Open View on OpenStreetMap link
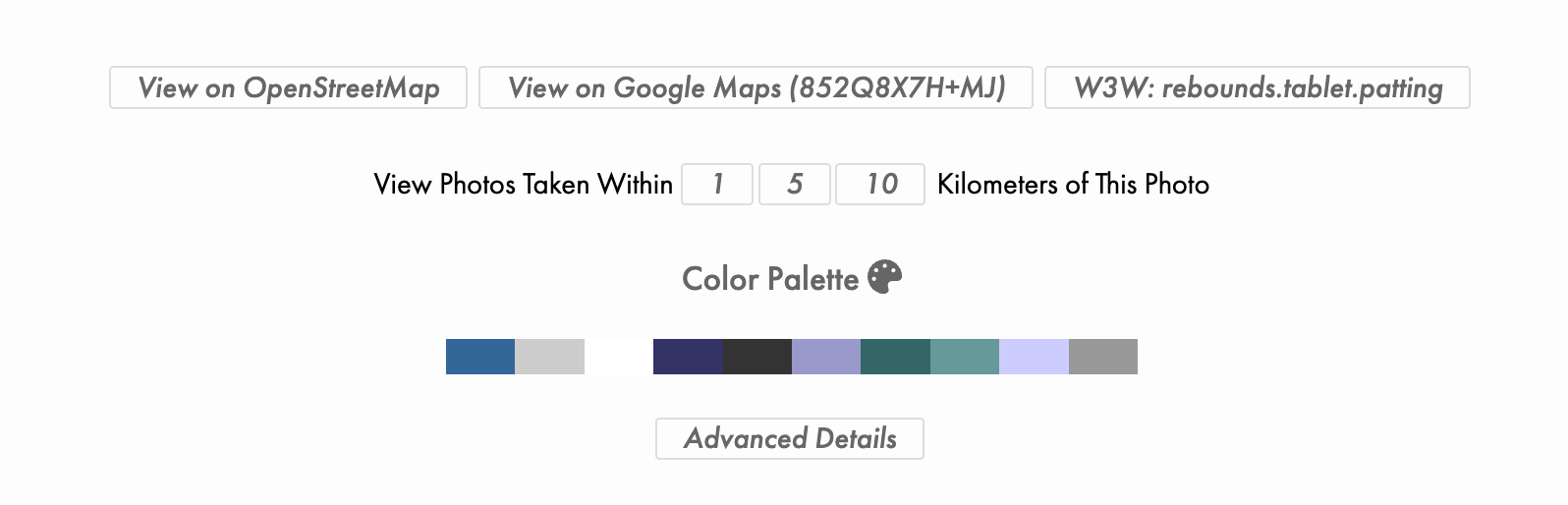 (x=288, y=87)
